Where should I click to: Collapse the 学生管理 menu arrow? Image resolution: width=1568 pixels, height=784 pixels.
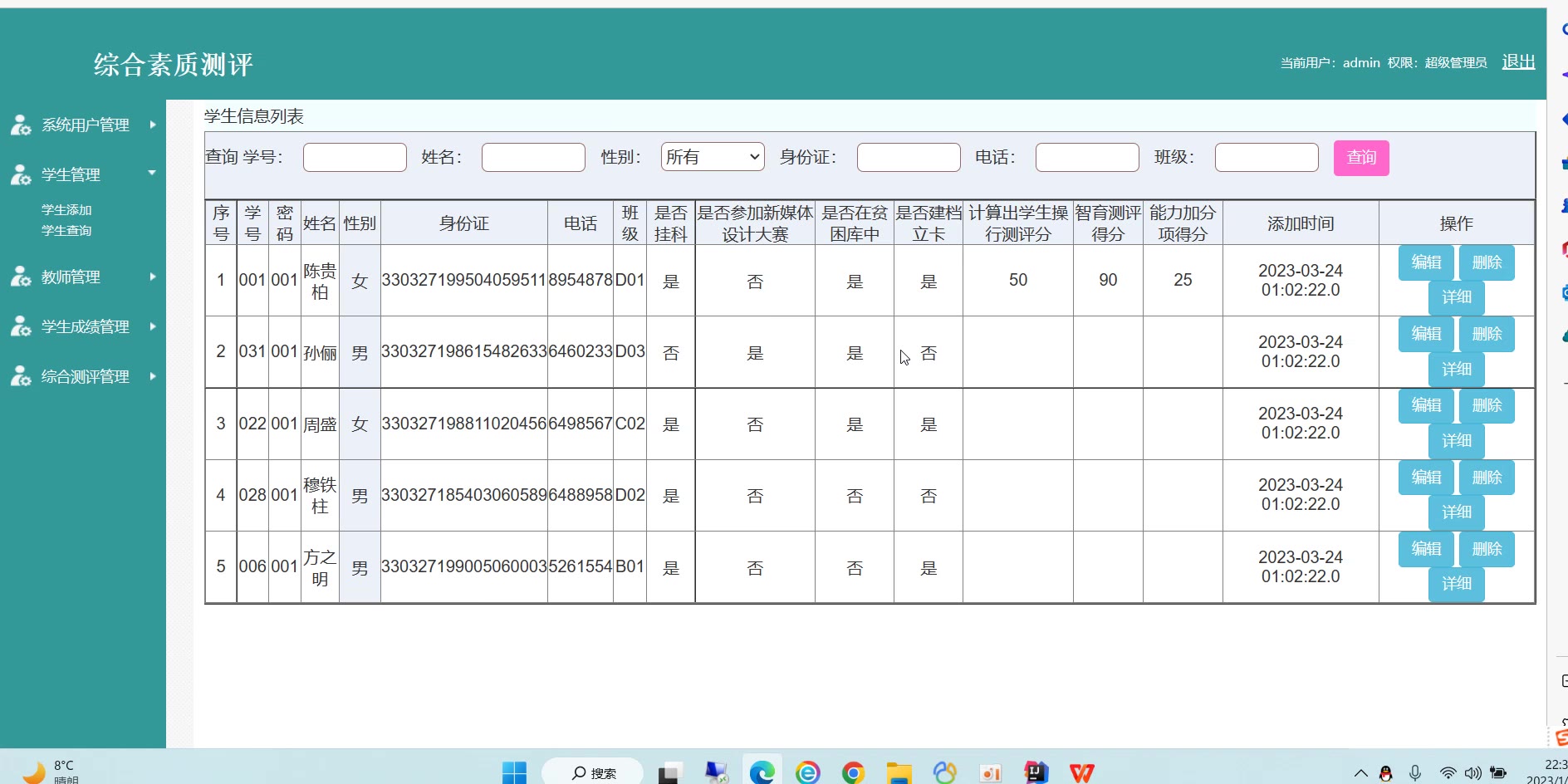pos(152,173)
